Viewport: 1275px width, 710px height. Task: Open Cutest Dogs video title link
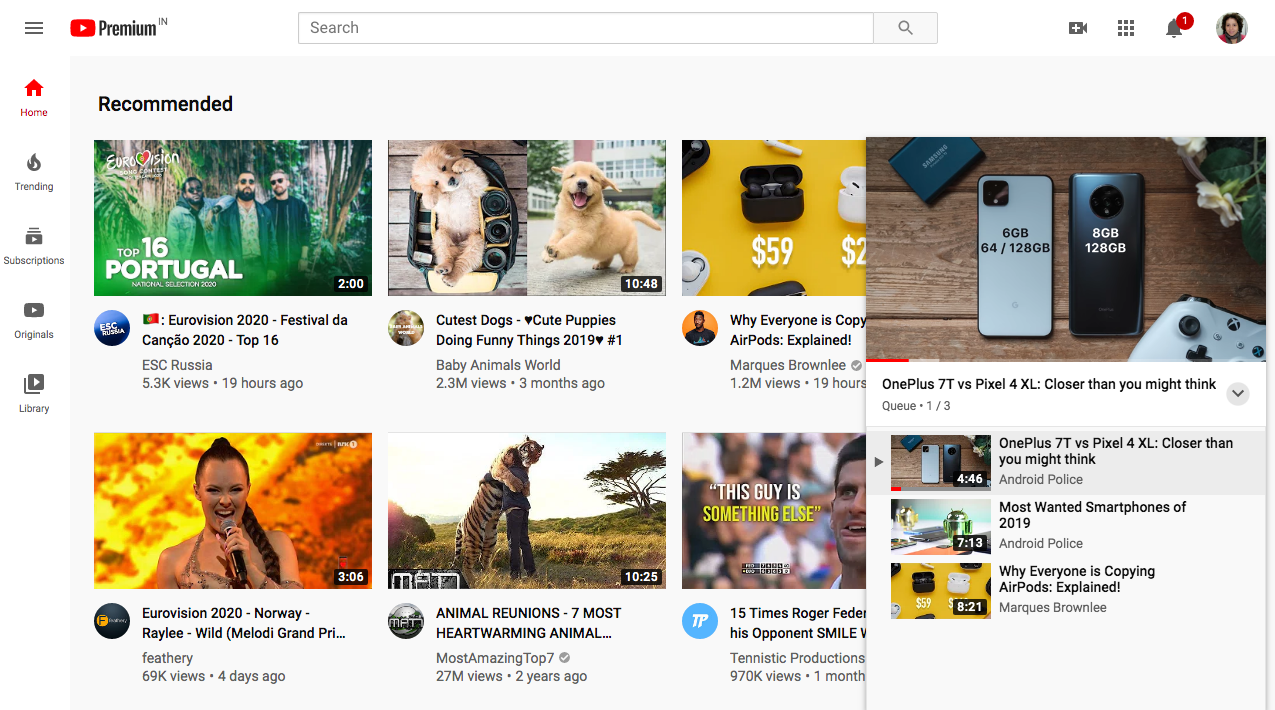click(x=529, y=330)
